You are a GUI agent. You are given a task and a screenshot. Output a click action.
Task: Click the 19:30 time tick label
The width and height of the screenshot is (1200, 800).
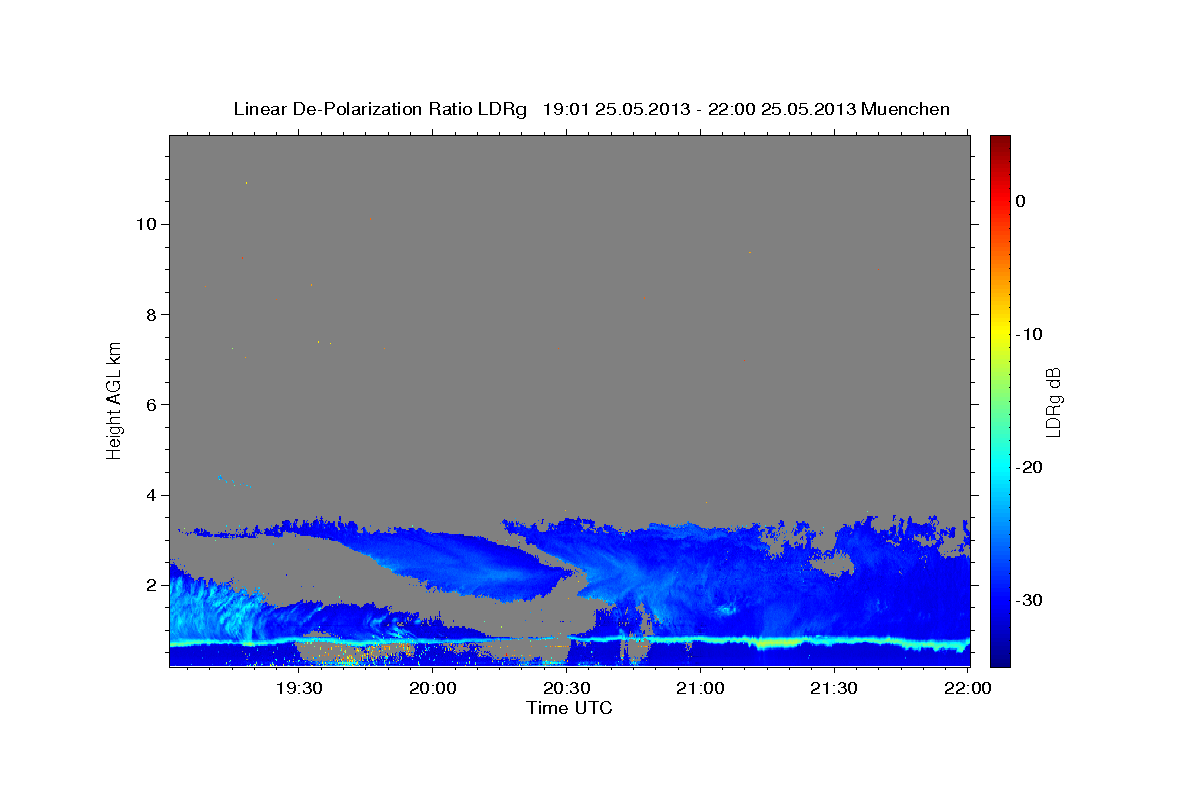click(x=298, y=689)
